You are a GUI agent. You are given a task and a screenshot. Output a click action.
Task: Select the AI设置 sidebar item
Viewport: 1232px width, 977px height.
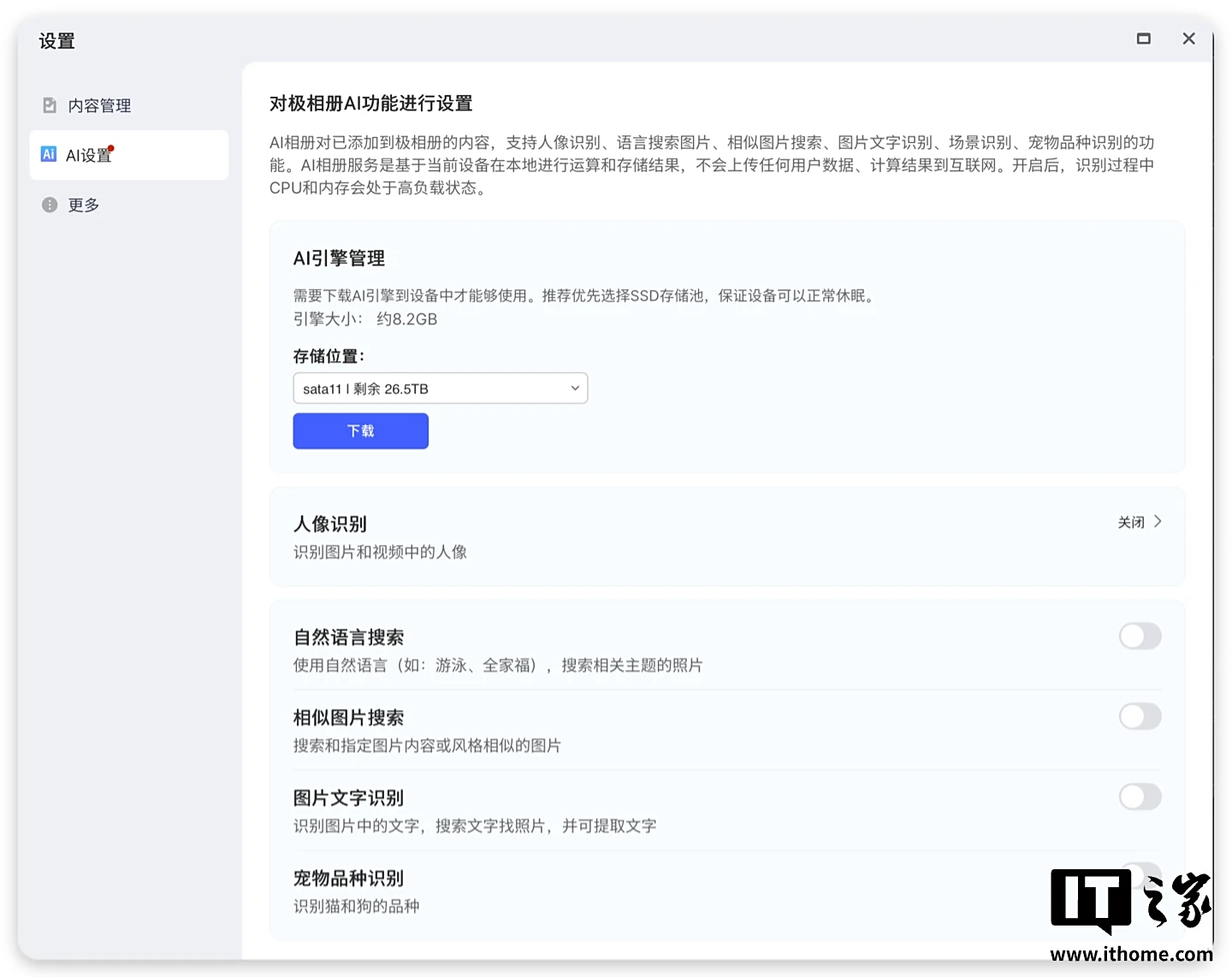[89, 155]
